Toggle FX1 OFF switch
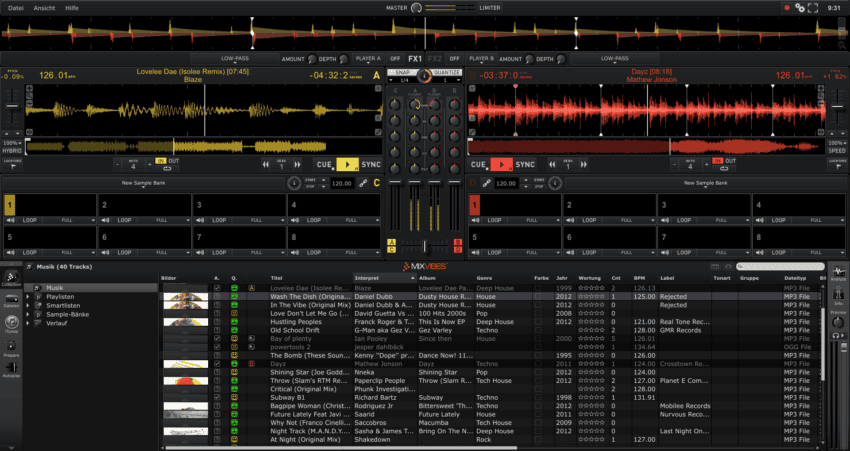850x451 pixels. click(396, 59)
